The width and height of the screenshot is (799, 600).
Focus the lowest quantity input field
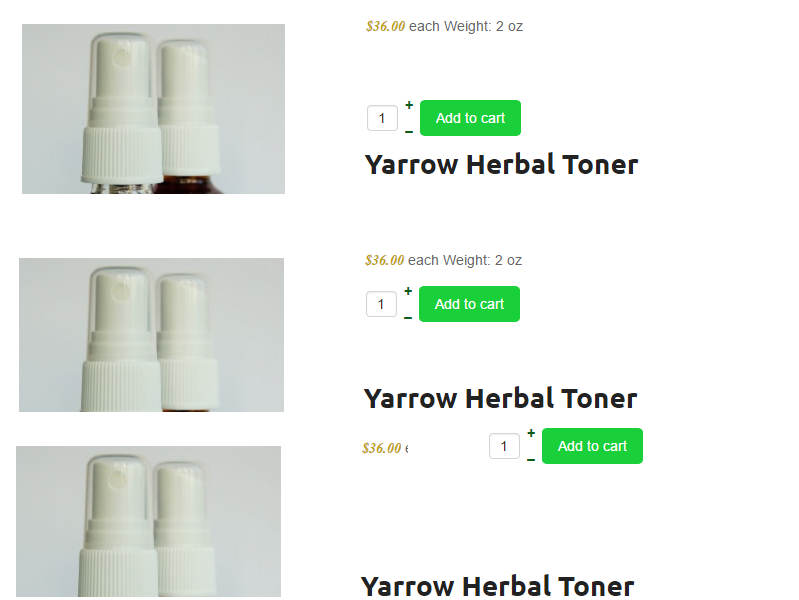click(504, 447)
